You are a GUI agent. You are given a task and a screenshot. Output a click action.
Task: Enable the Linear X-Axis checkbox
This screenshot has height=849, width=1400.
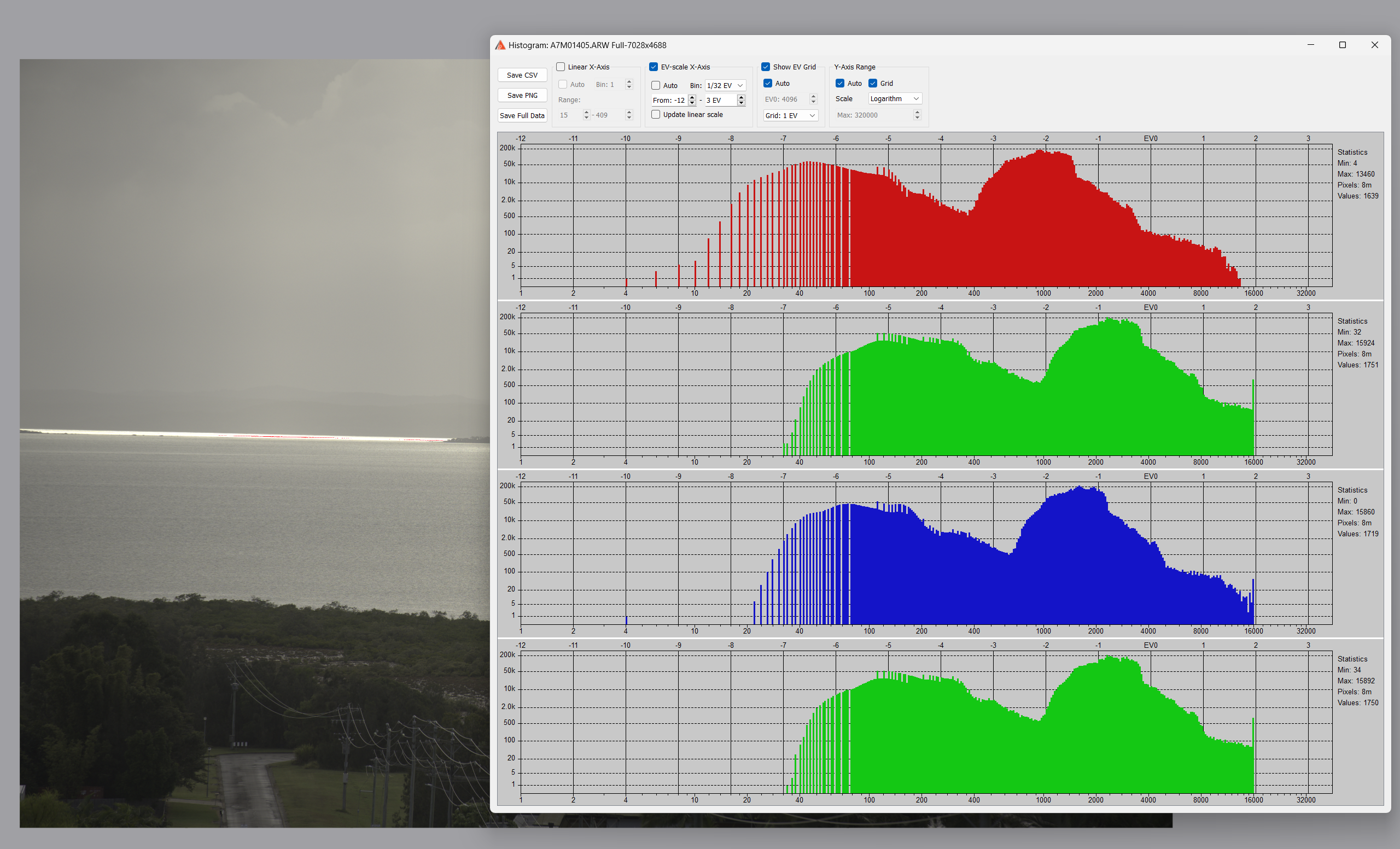[x=561, y=67]
